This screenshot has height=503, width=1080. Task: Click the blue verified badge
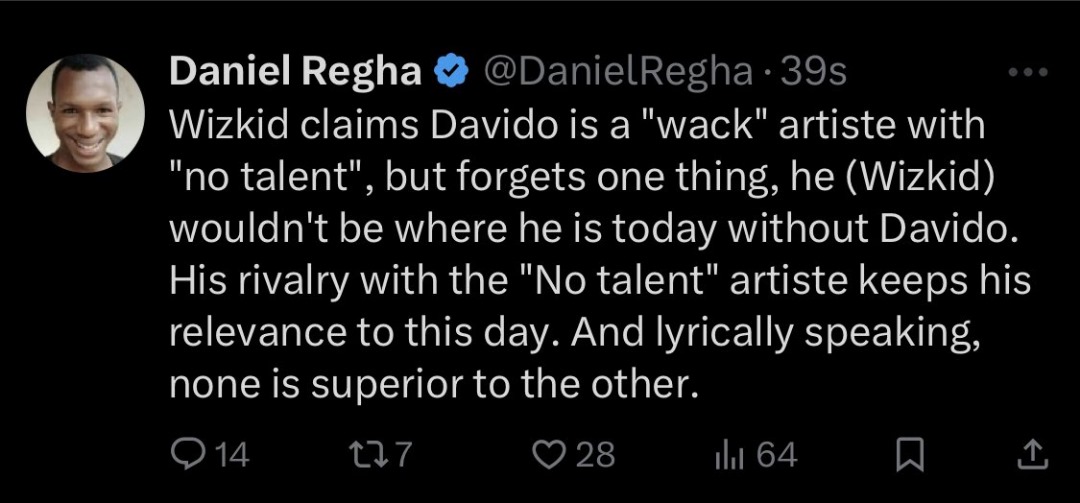(449, 72)
